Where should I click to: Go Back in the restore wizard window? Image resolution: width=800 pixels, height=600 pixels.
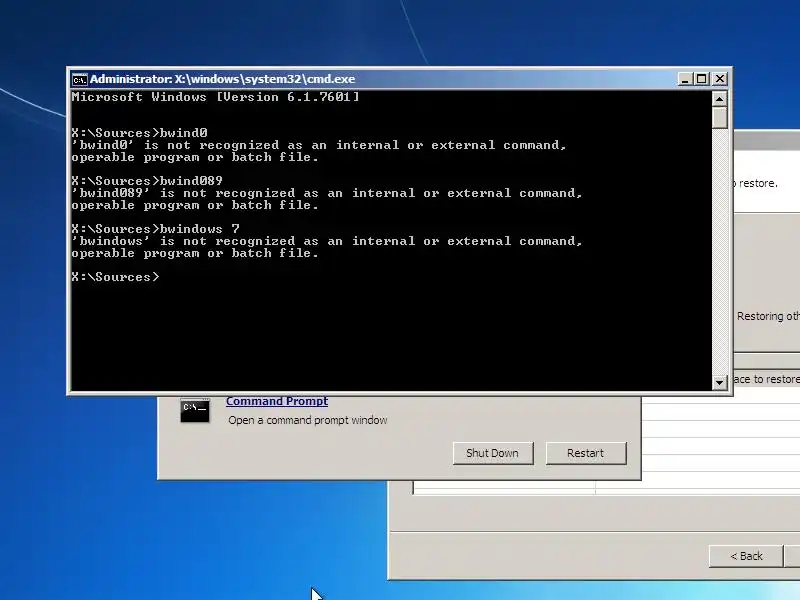(x=746, y=556)
